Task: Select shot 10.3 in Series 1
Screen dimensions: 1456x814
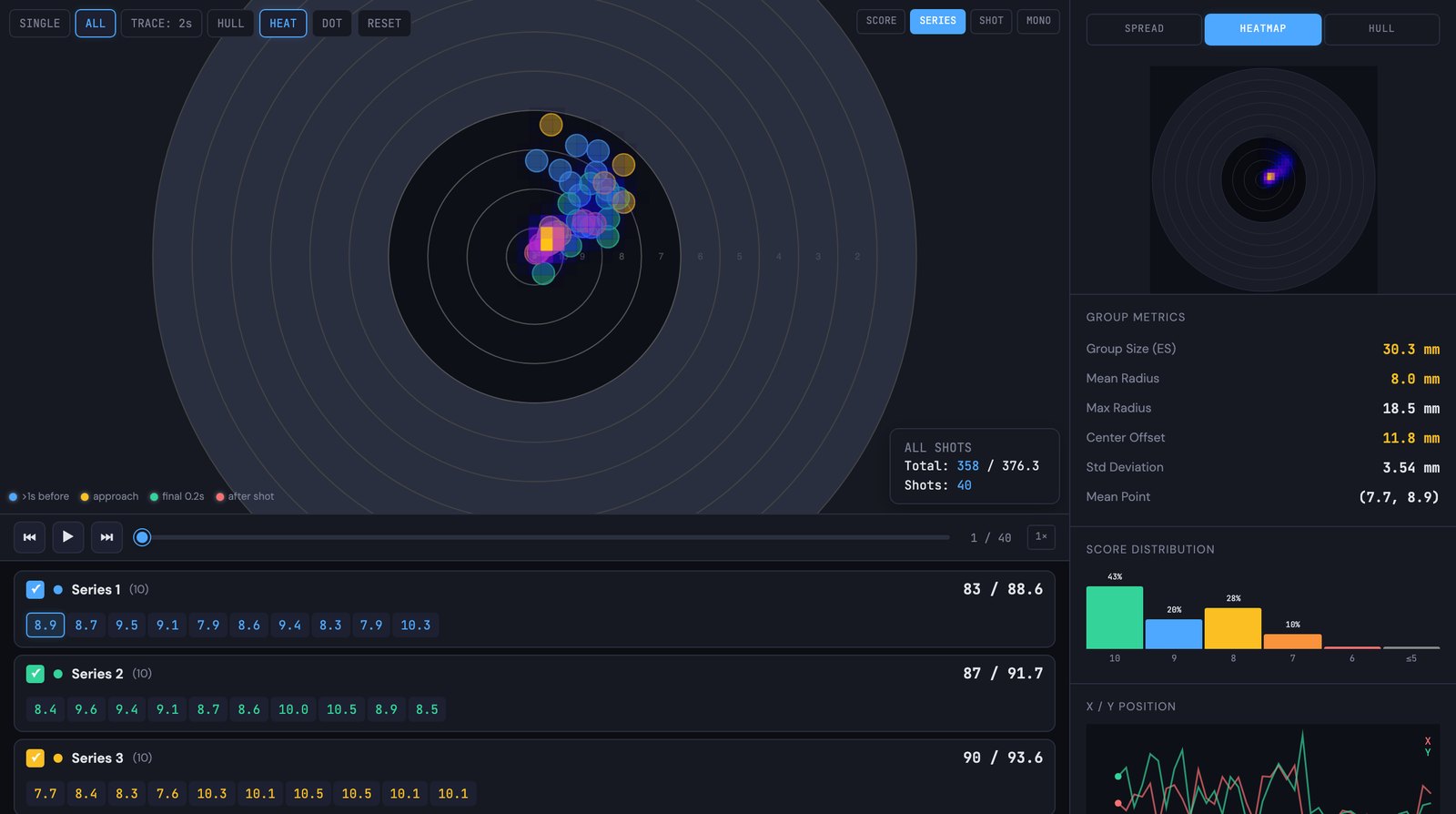Action: tap(416, 626)
